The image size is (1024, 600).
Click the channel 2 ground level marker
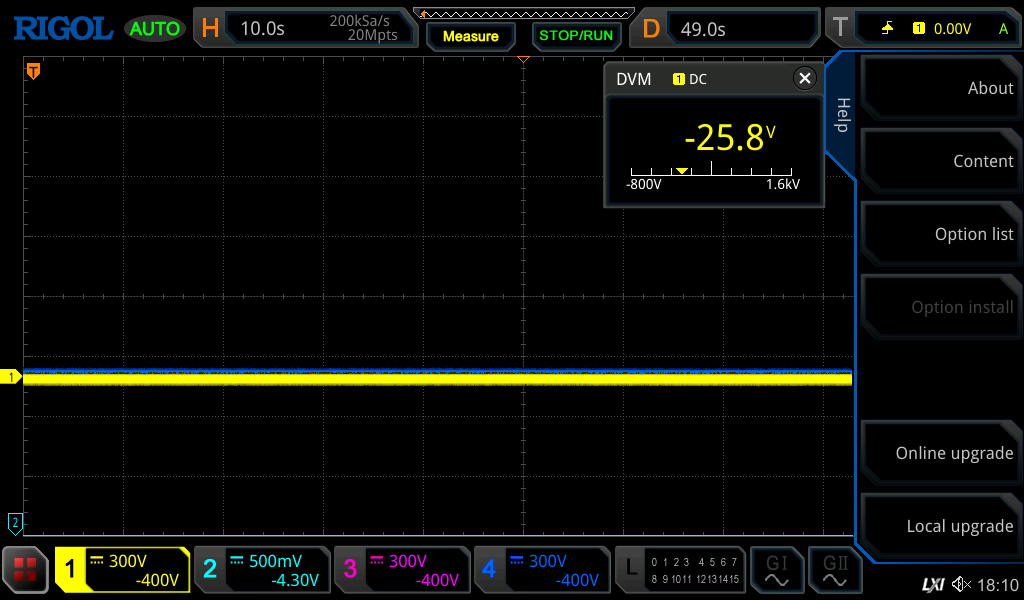[x=15, y=522]
